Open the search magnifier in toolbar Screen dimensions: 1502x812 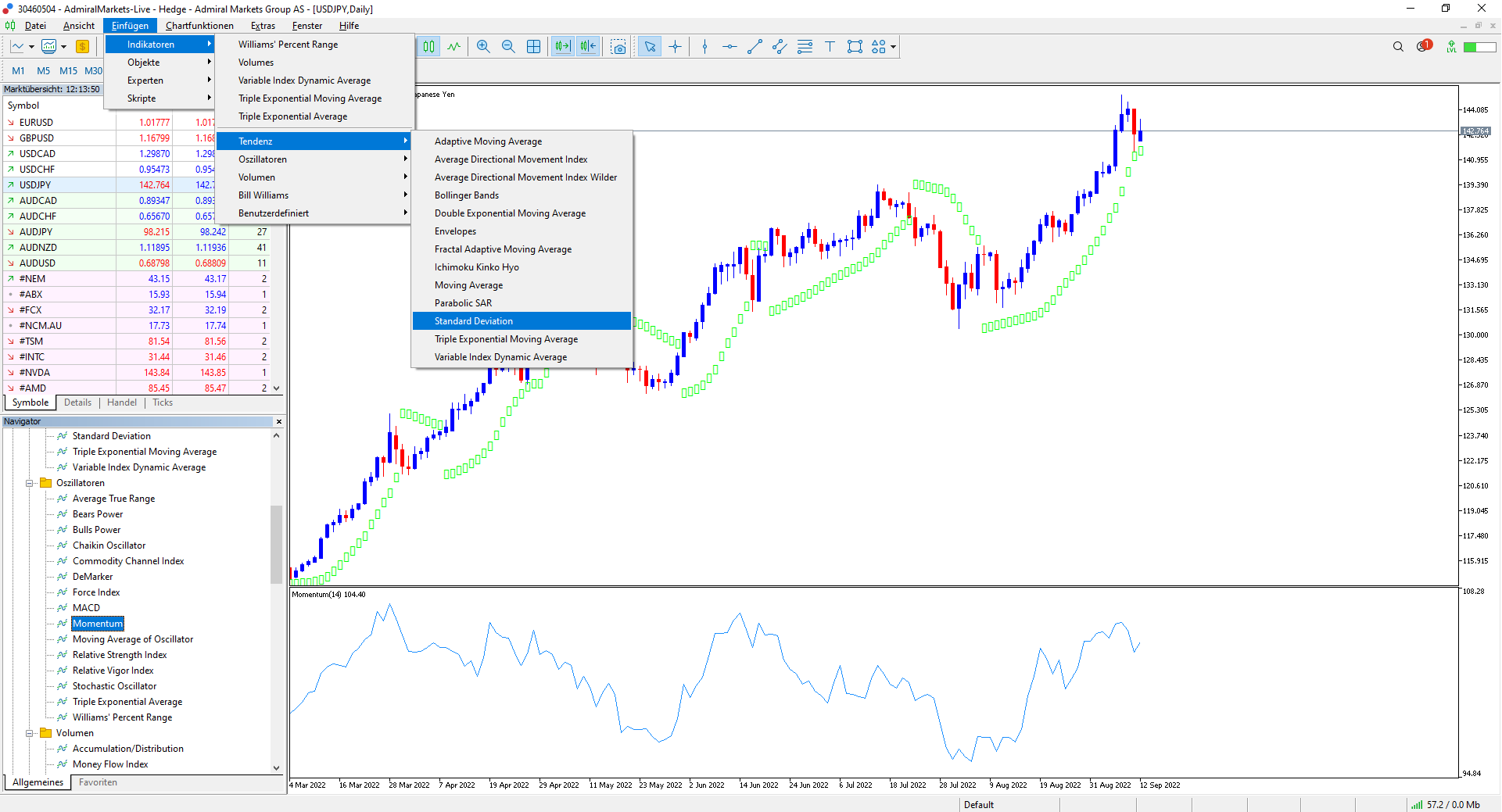(1398, 47)
